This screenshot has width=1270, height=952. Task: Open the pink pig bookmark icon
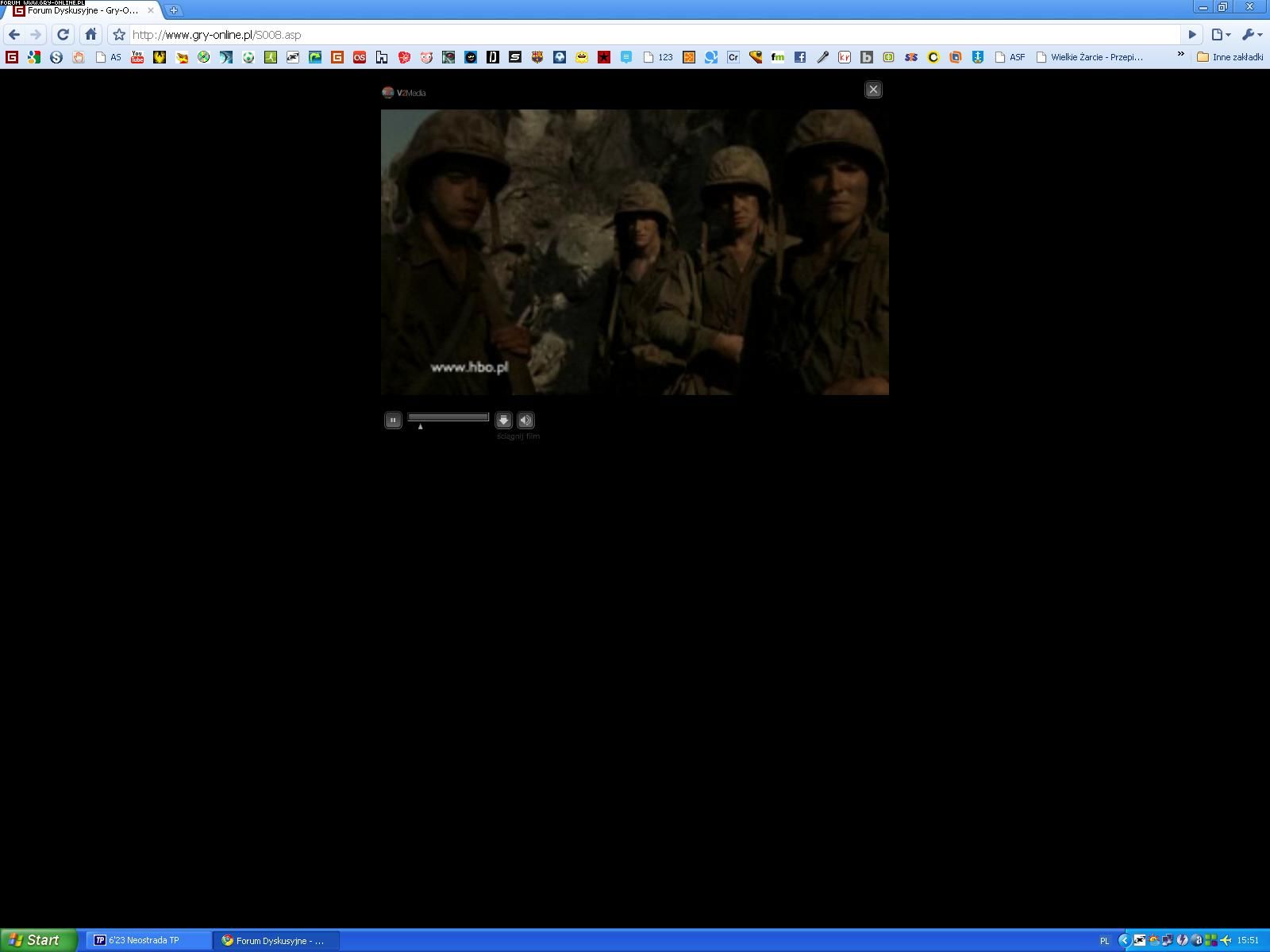click(x=426, y=57)
